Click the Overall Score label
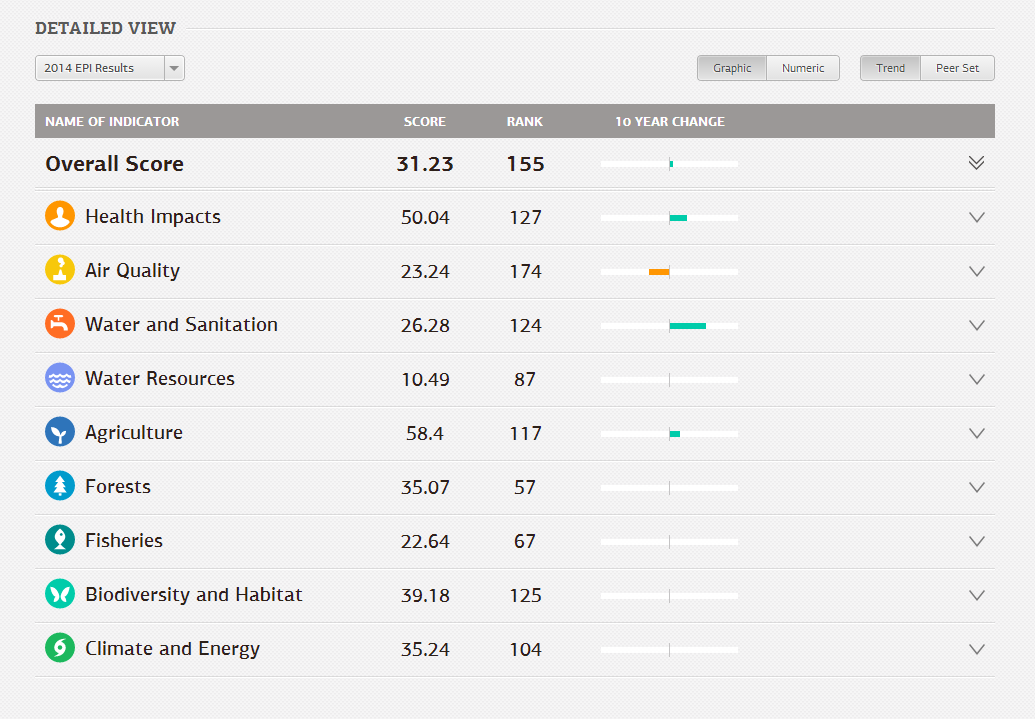The image size is (1035, 719). [114, 163]
